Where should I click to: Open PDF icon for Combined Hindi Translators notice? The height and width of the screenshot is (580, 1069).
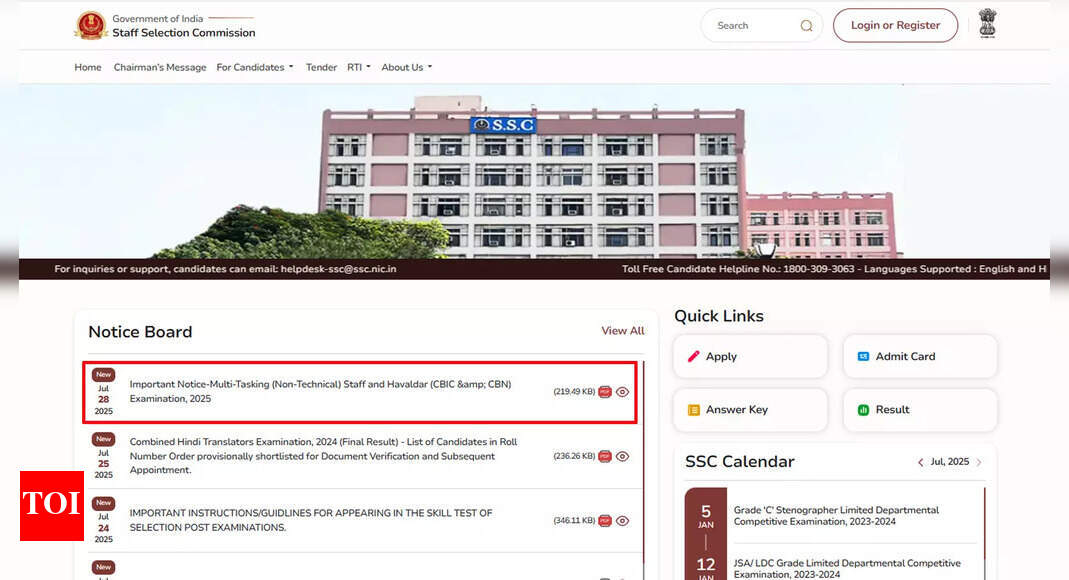604,456
